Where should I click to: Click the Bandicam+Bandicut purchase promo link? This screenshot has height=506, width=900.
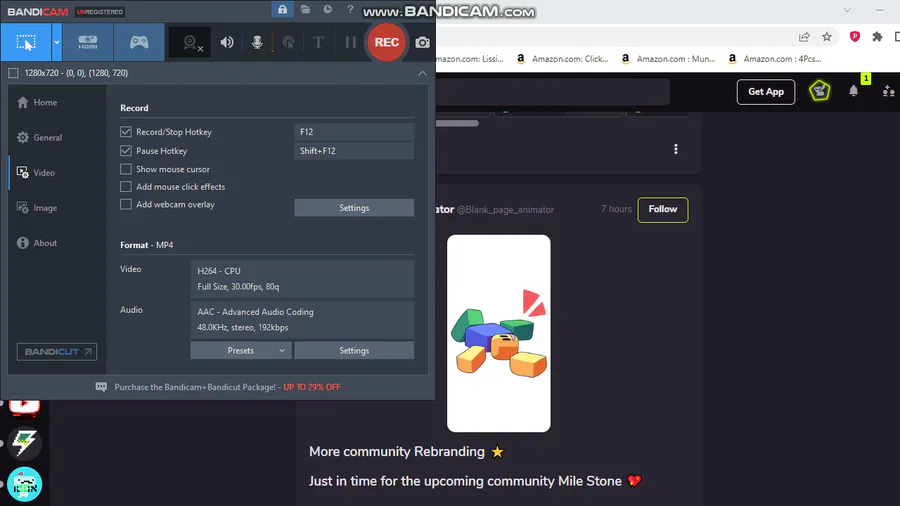227,387
